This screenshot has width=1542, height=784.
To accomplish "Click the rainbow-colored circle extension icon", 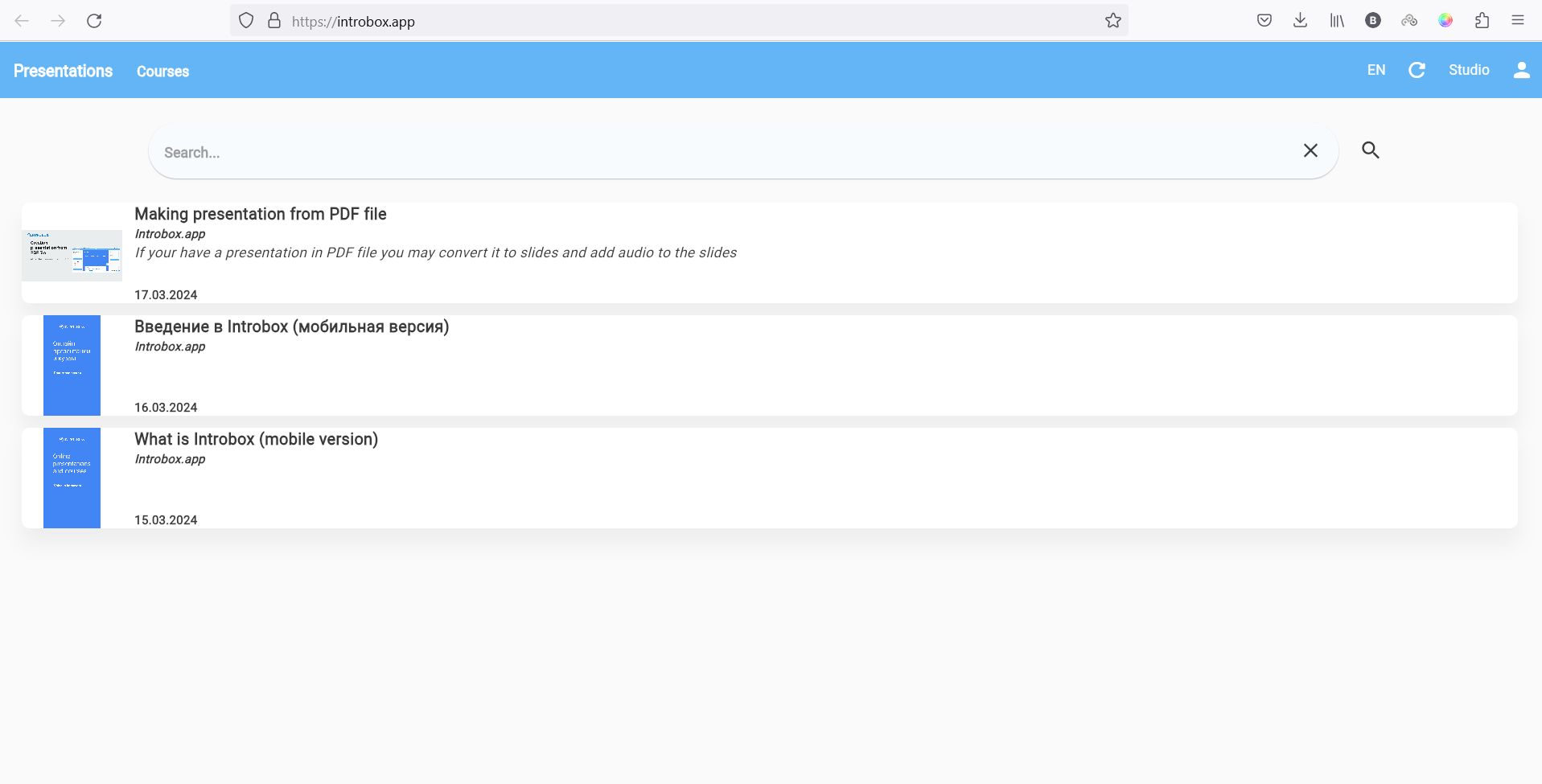I will [x=1445, y=21].
